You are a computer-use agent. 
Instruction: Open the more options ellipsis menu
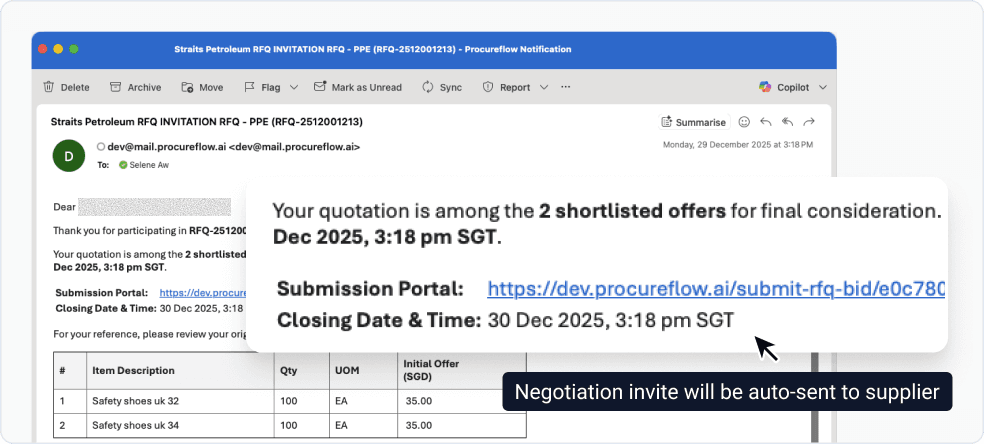566,87
